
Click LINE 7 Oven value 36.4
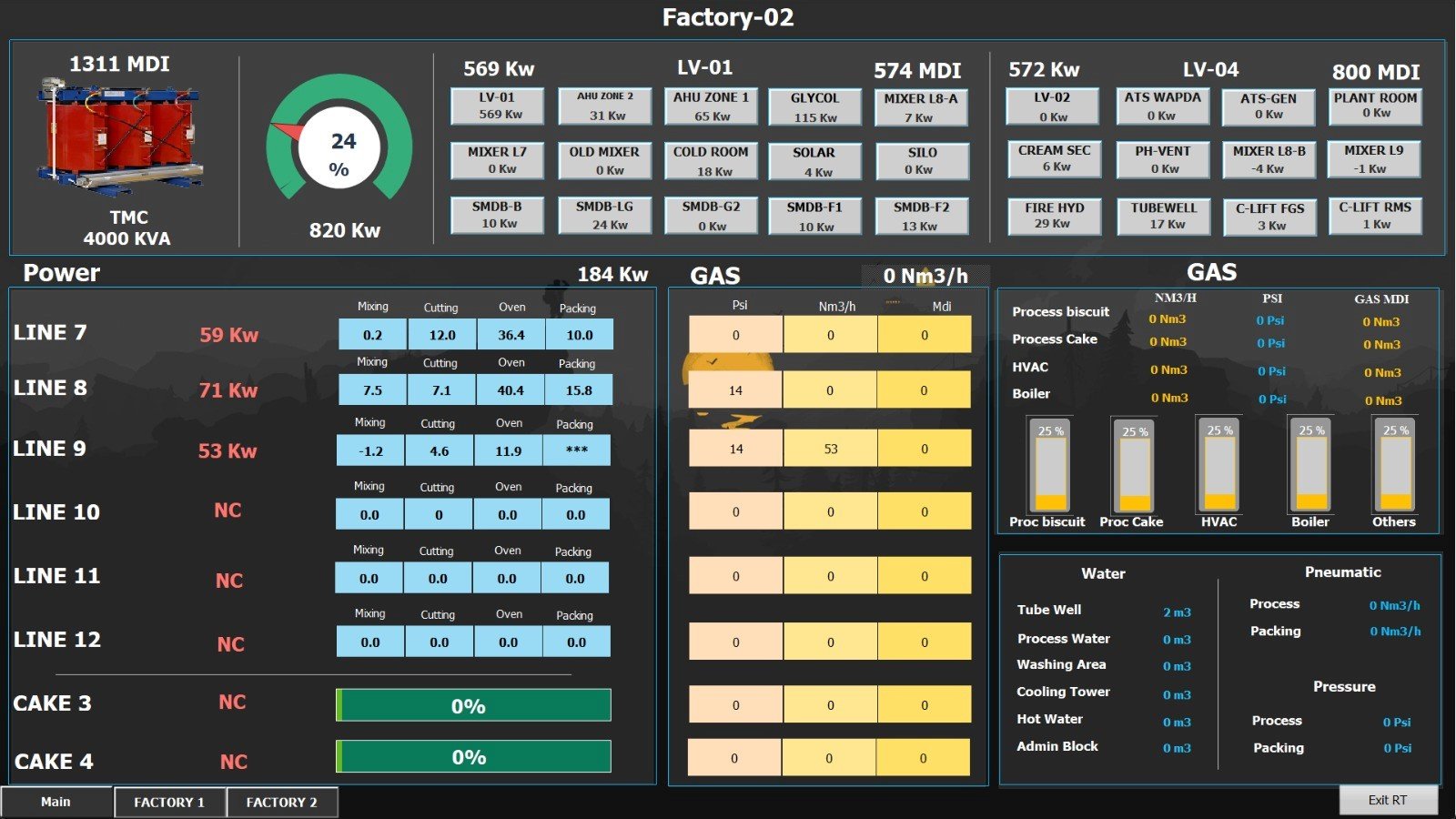511,334
